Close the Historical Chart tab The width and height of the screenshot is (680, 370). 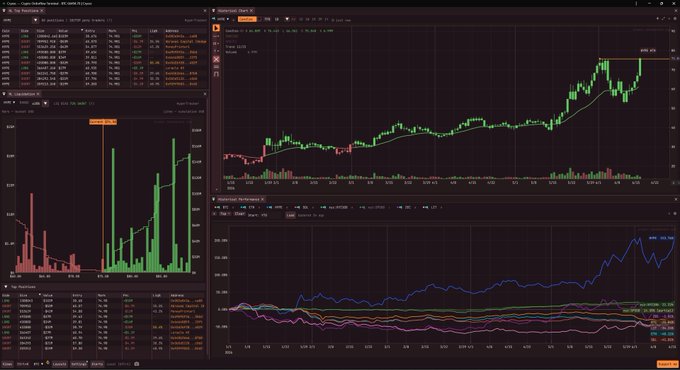tap(252, 10)
